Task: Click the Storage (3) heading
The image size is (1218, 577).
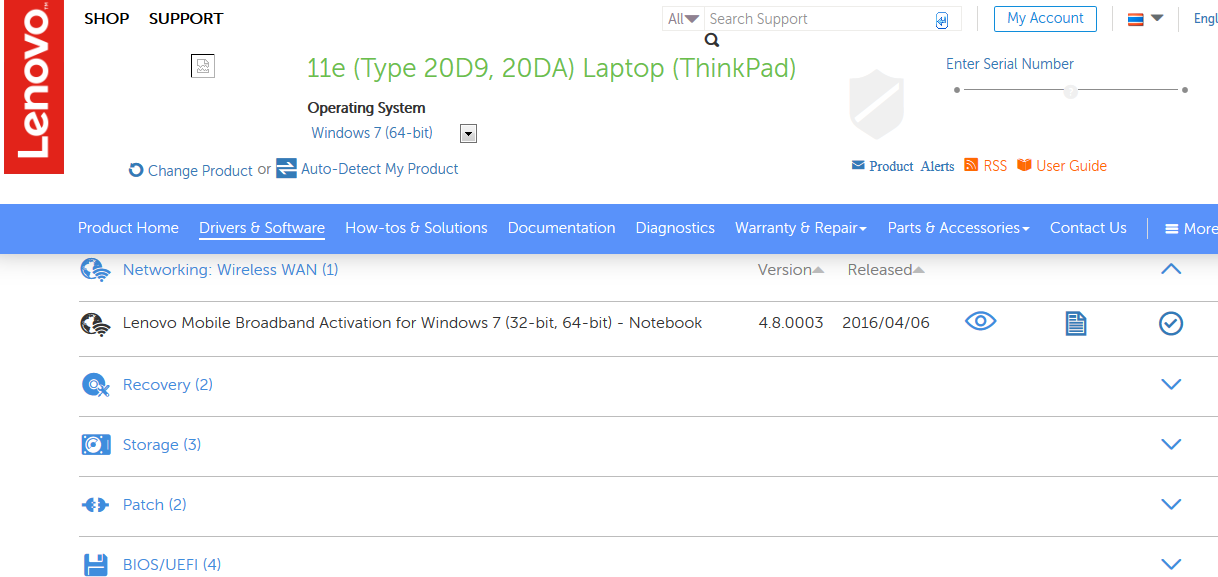Action: pyautogui.click(x=162, y=445)
